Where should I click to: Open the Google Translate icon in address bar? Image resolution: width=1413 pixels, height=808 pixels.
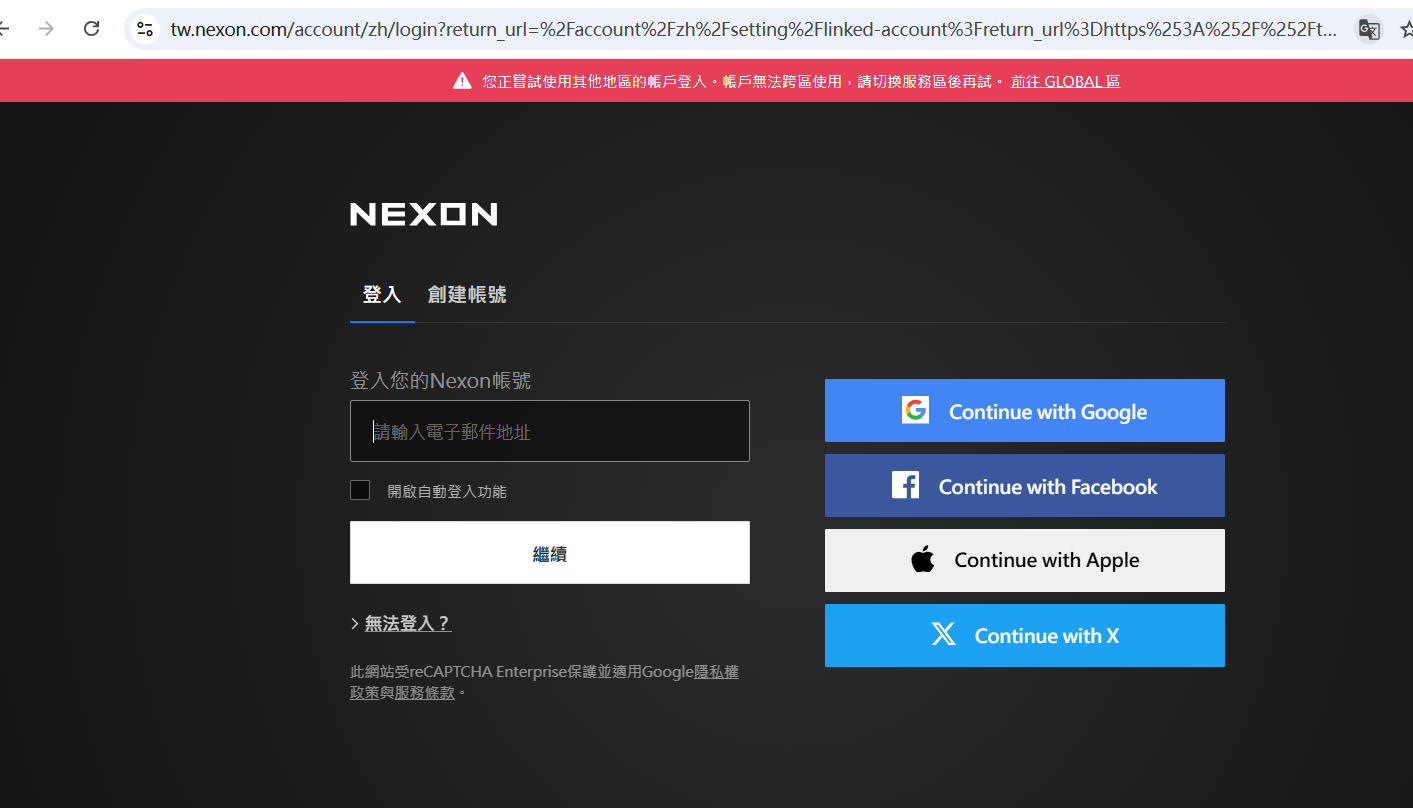tap(1368, 29)
